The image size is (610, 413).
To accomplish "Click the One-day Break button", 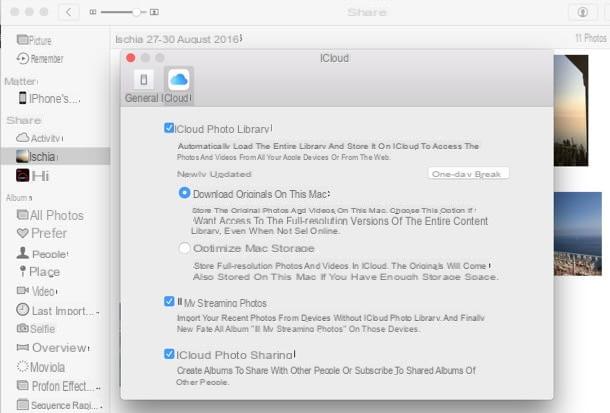I will 468,174.
